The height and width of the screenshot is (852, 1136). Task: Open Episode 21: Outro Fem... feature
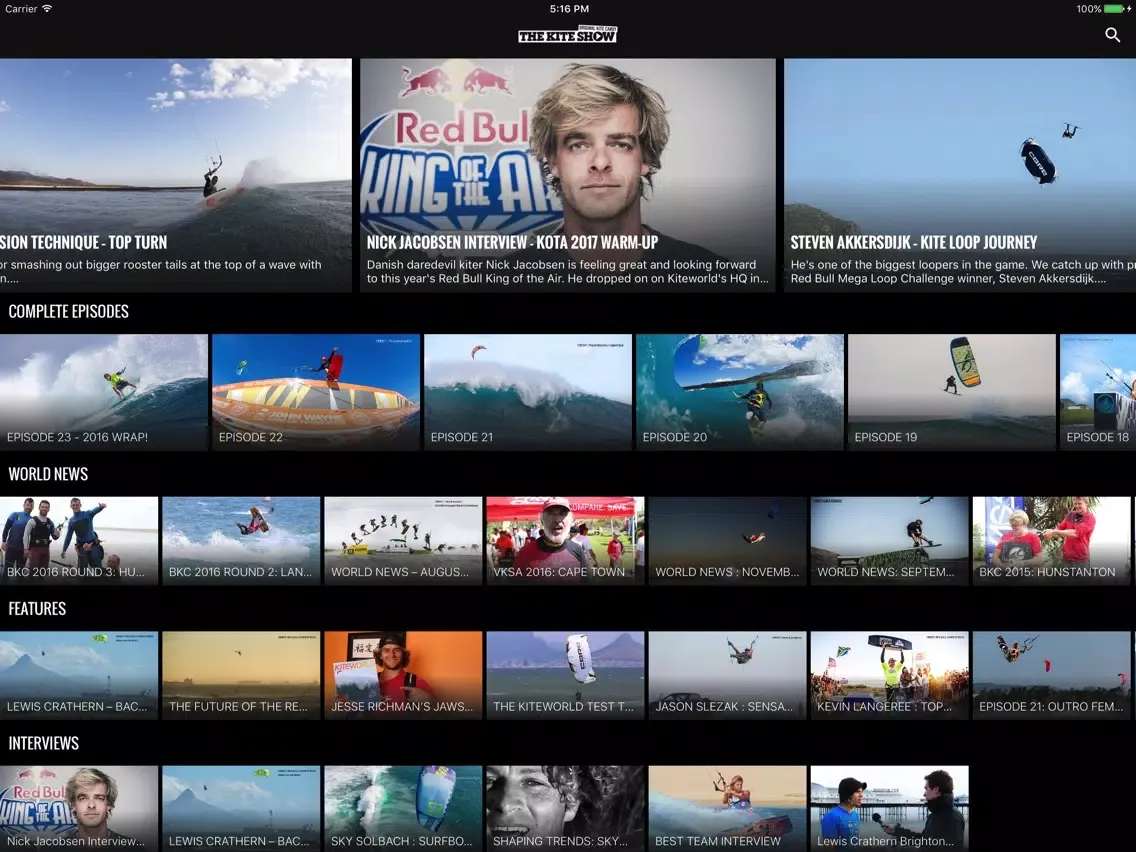[x=1051, y=675]
